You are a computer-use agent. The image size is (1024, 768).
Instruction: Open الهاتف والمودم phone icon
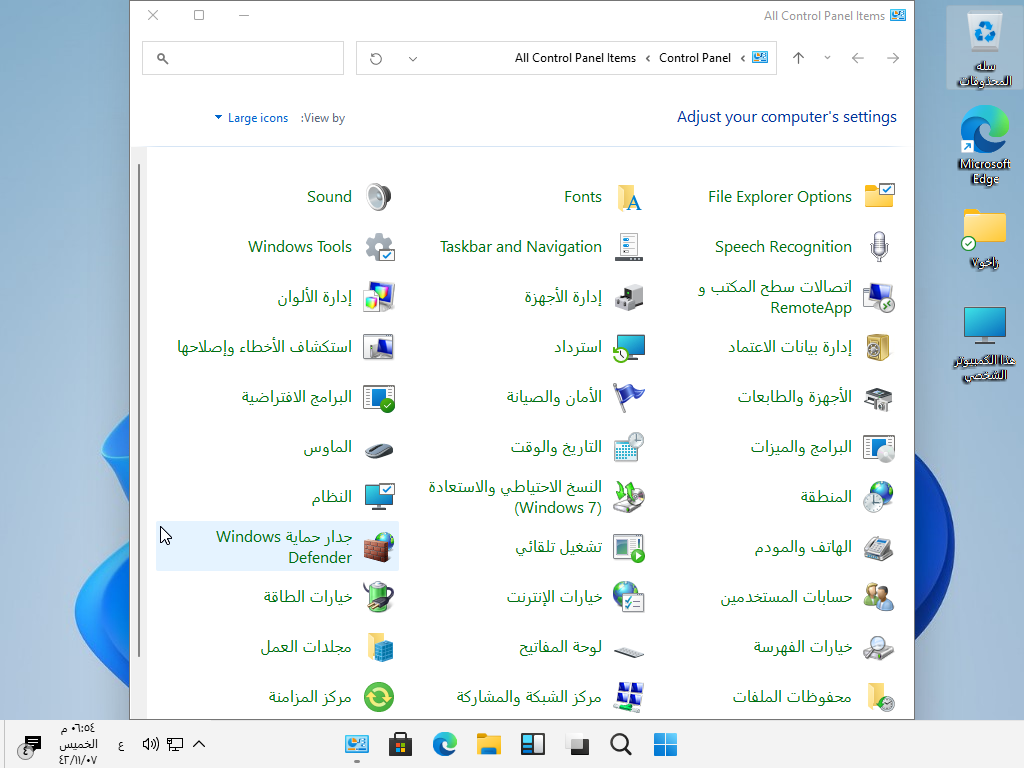point(879,547)
